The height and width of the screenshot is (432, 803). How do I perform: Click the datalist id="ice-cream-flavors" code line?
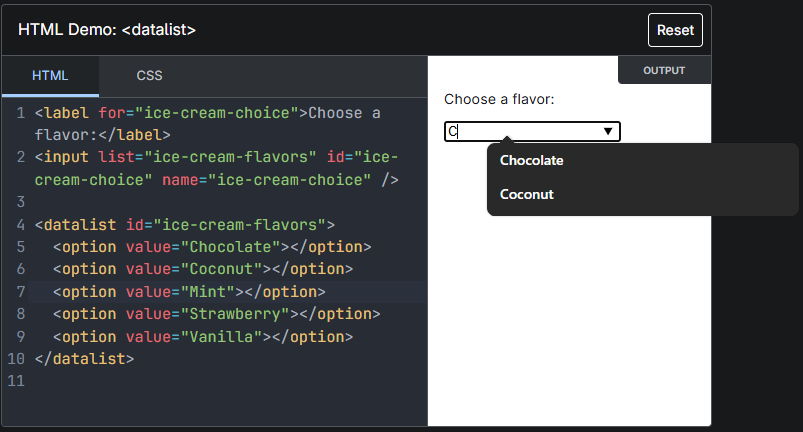click(x=184, y=225)
